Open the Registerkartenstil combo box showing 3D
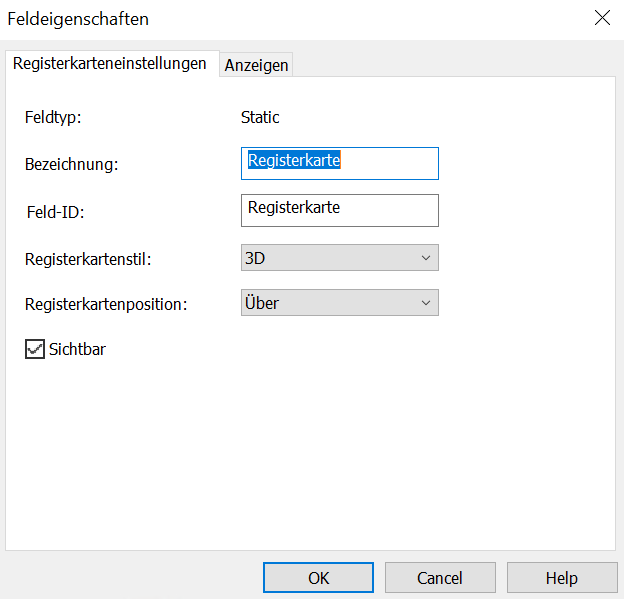 tap(328, 258)
